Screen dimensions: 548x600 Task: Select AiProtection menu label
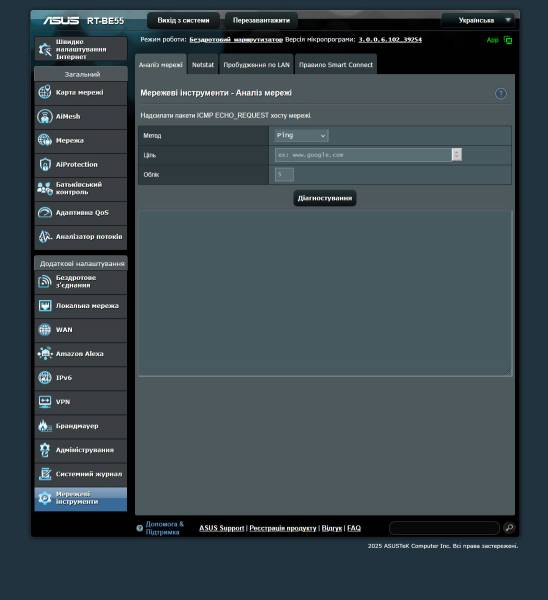click(x=77, y=165)
